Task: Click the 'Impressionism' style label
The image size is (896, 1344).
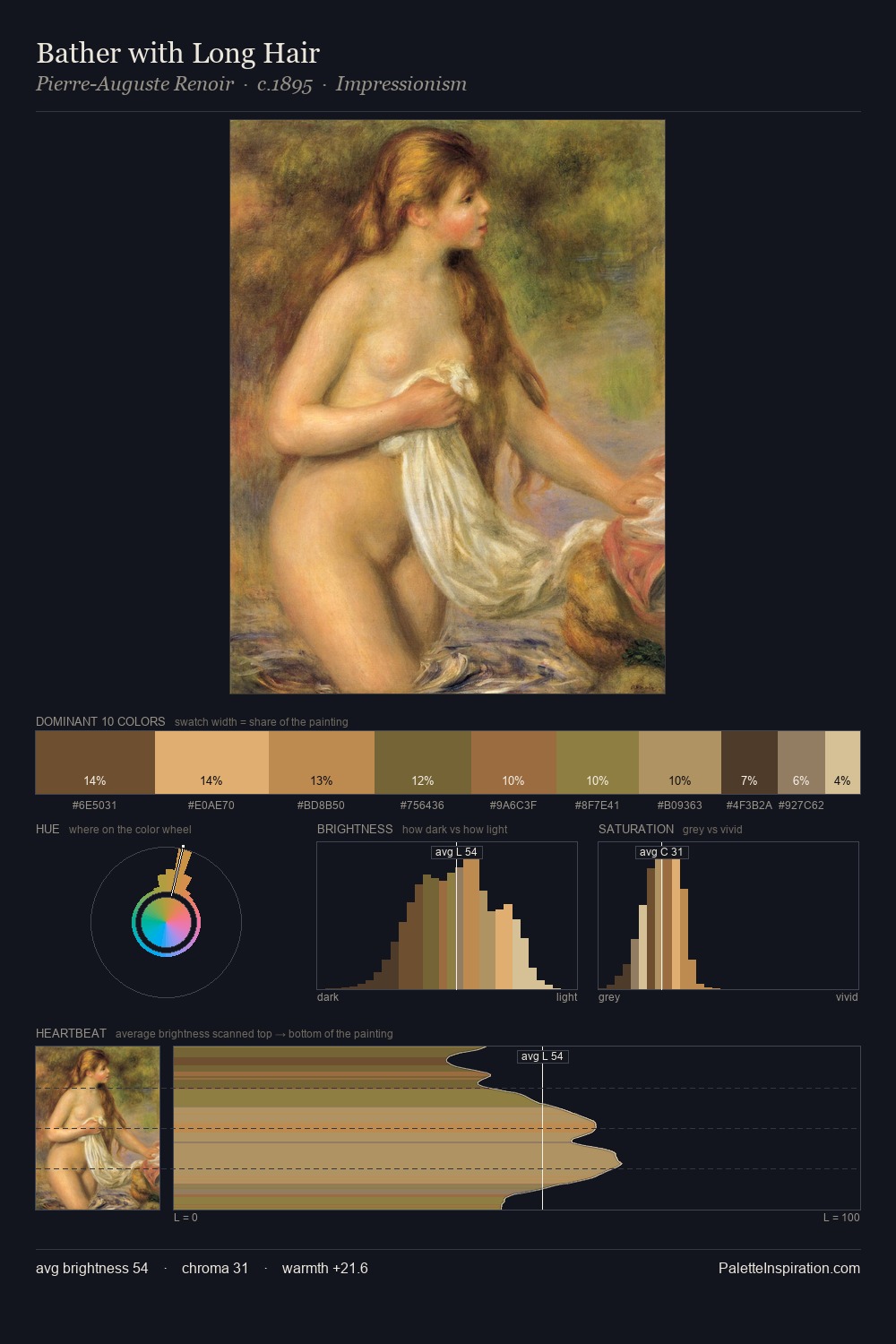Action: point(401,84)
